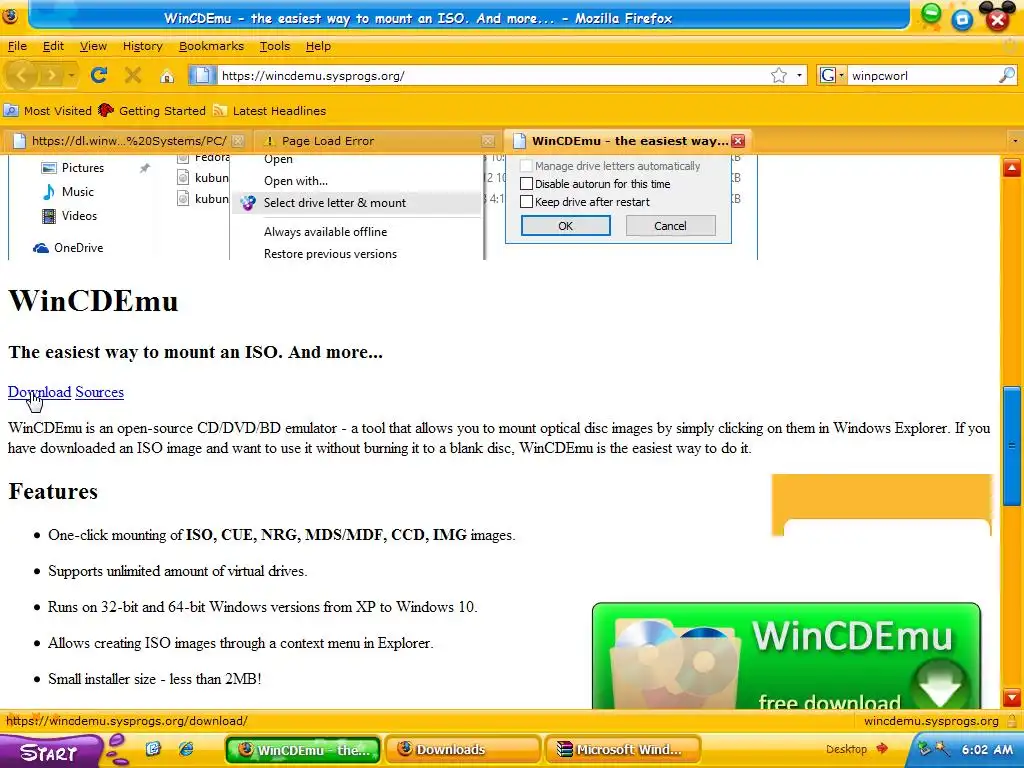Close the Page Load Error tab
The image size is (1024, 768).
tap(487, 141)
